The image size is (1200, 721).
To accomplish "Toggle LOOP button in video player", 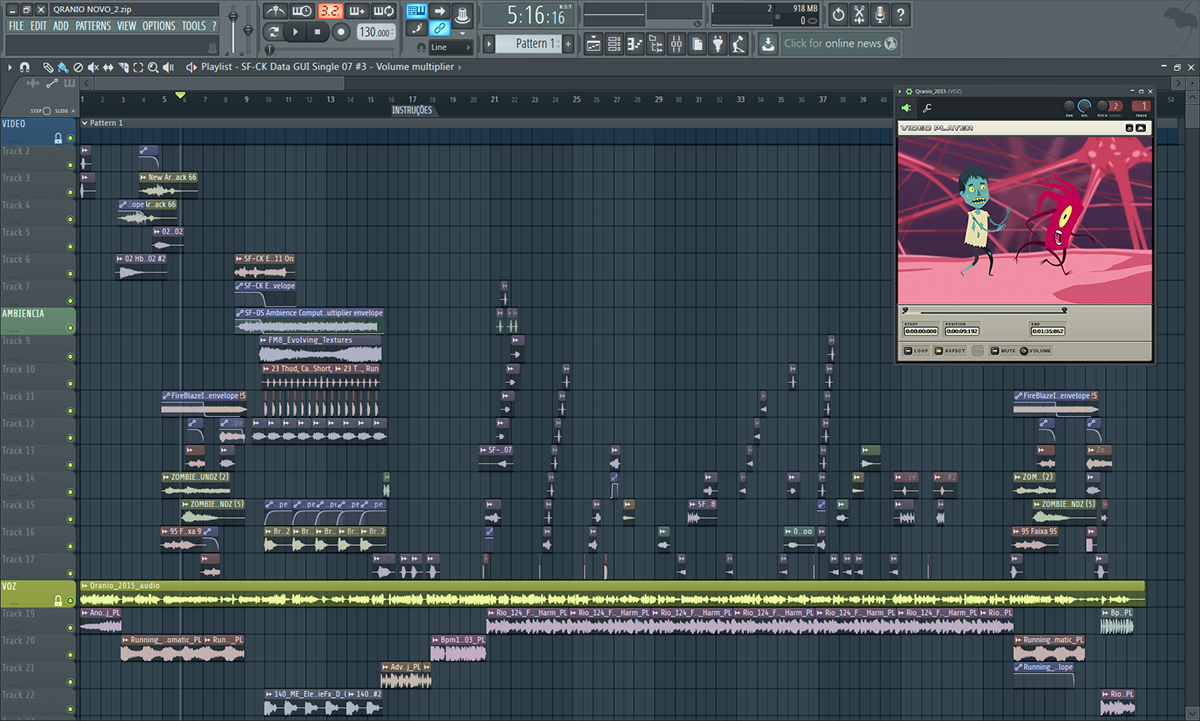I will (x=916, y=351).
